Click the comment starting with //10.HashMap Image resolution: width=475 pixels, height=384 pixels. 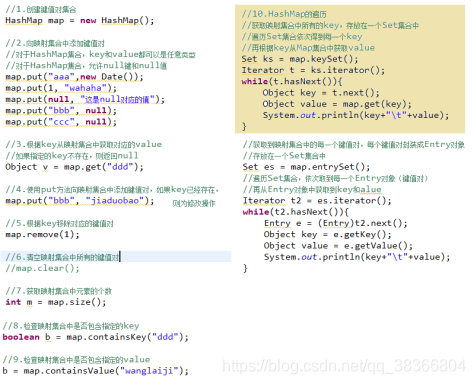click(x=284, y=14)
